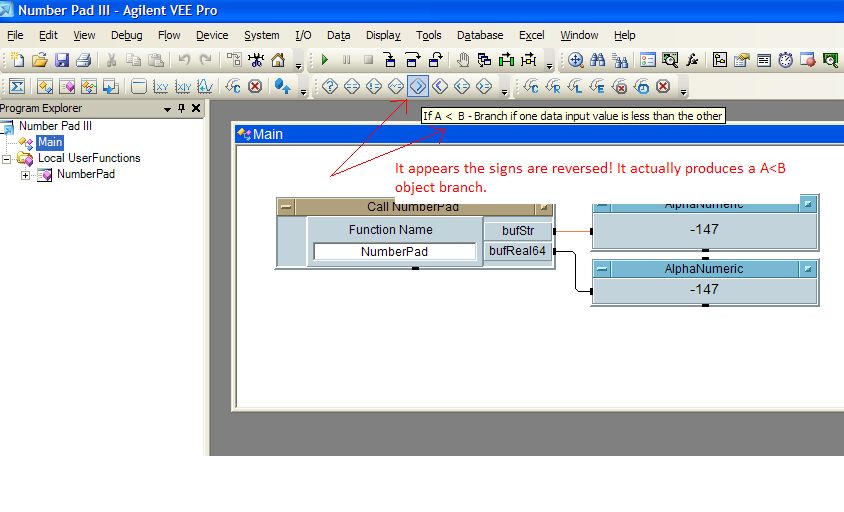Viewport: 844px width, 512px height.
Task: Click the hand pan tool icon
Action: [x=463, y=61]
